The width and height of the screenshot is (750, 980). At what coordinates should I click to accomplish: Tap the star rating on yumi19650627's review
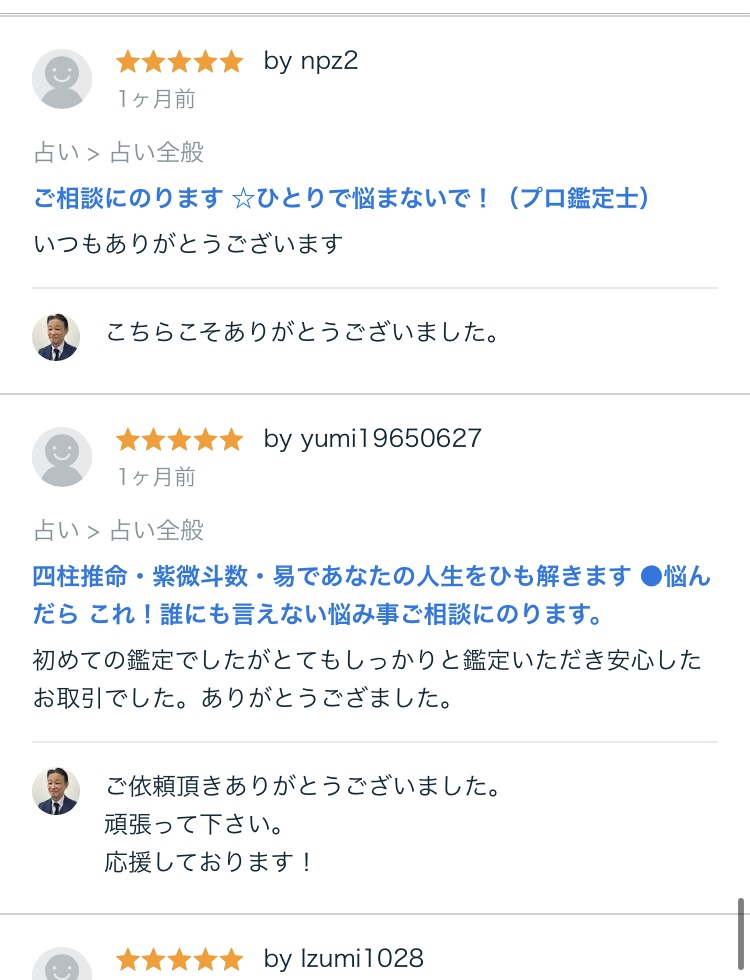(179, 439)
